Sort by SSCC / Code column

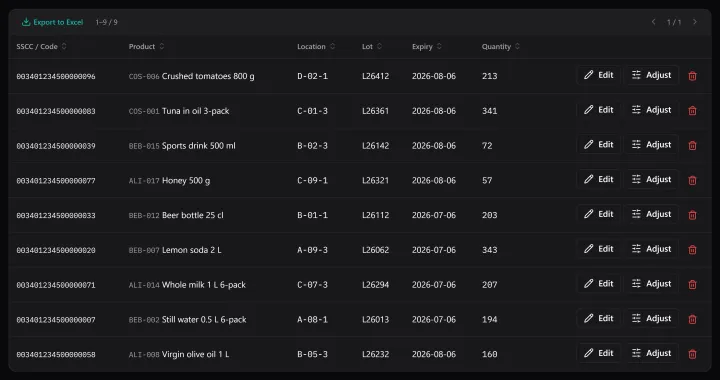[x=41, y=46]
